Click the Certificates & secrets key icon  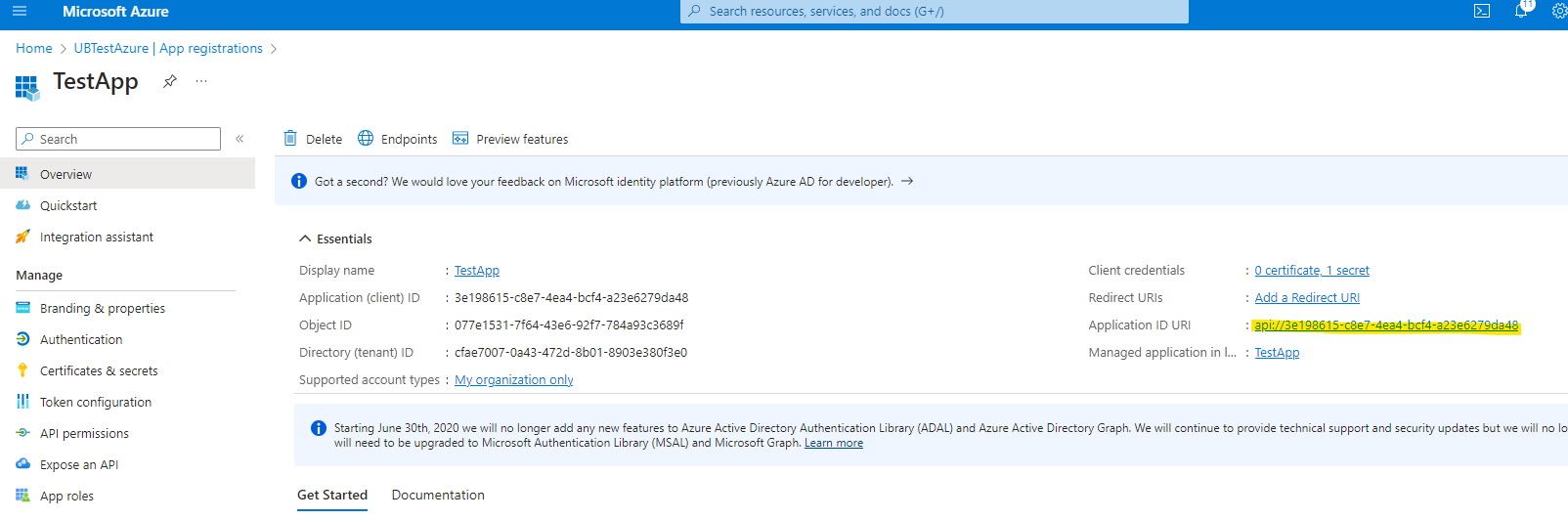tap(22, 370)
